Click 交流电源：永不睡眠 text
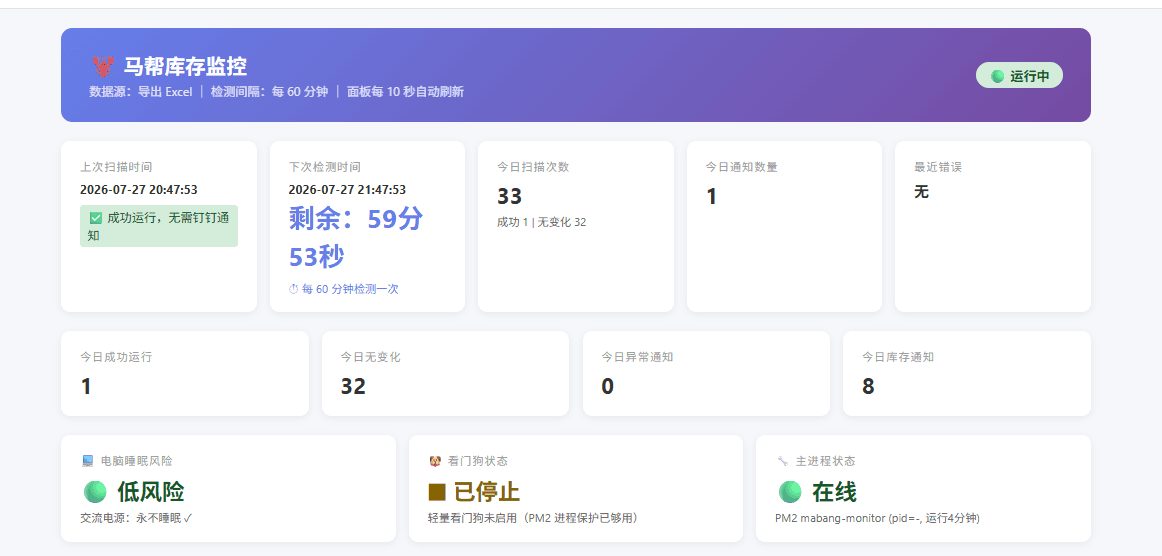 click(136, 518)
